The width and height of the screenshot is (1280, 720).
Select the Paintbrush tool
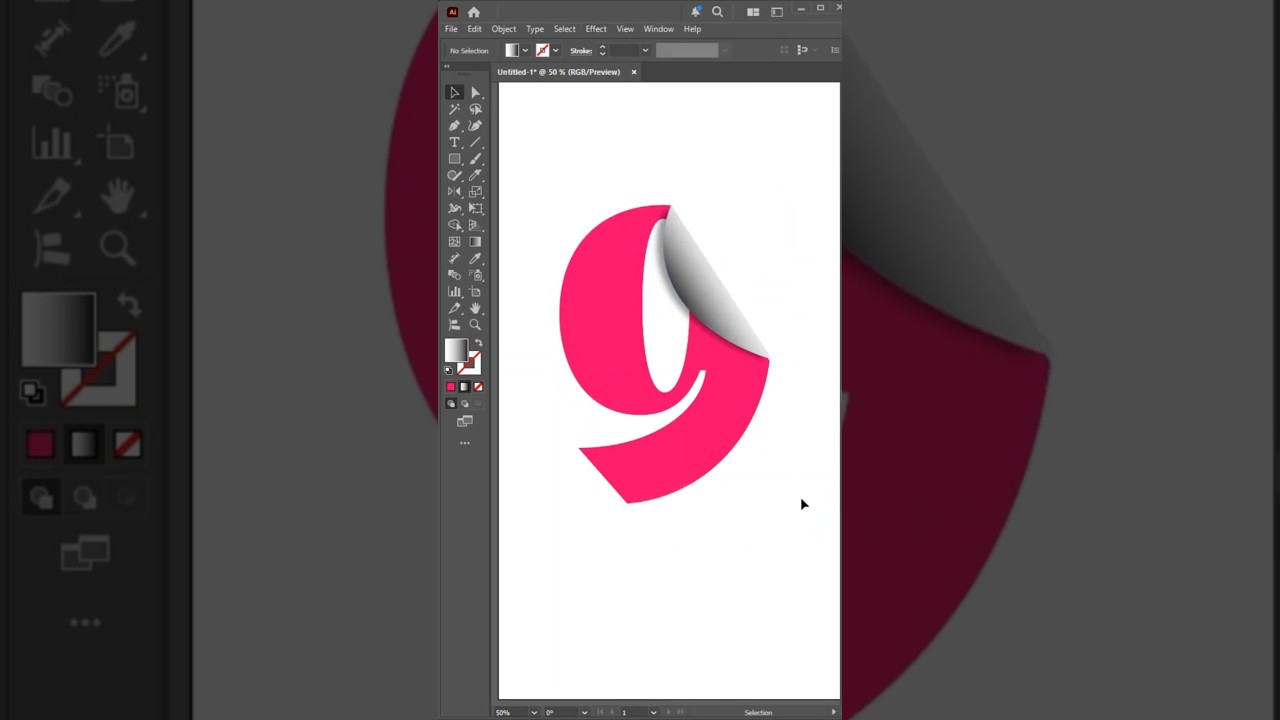tap(475, 159)
